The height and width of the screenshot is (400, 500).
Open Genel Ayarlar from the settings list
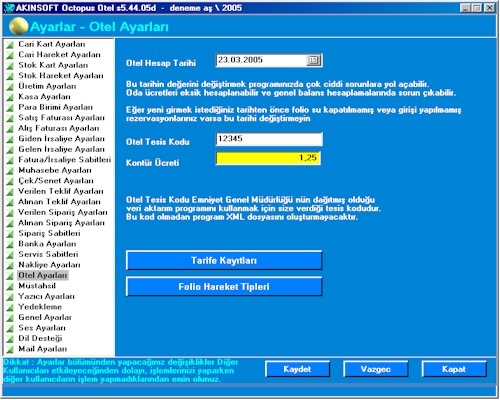pyautogui.click(x=45, y=317)
